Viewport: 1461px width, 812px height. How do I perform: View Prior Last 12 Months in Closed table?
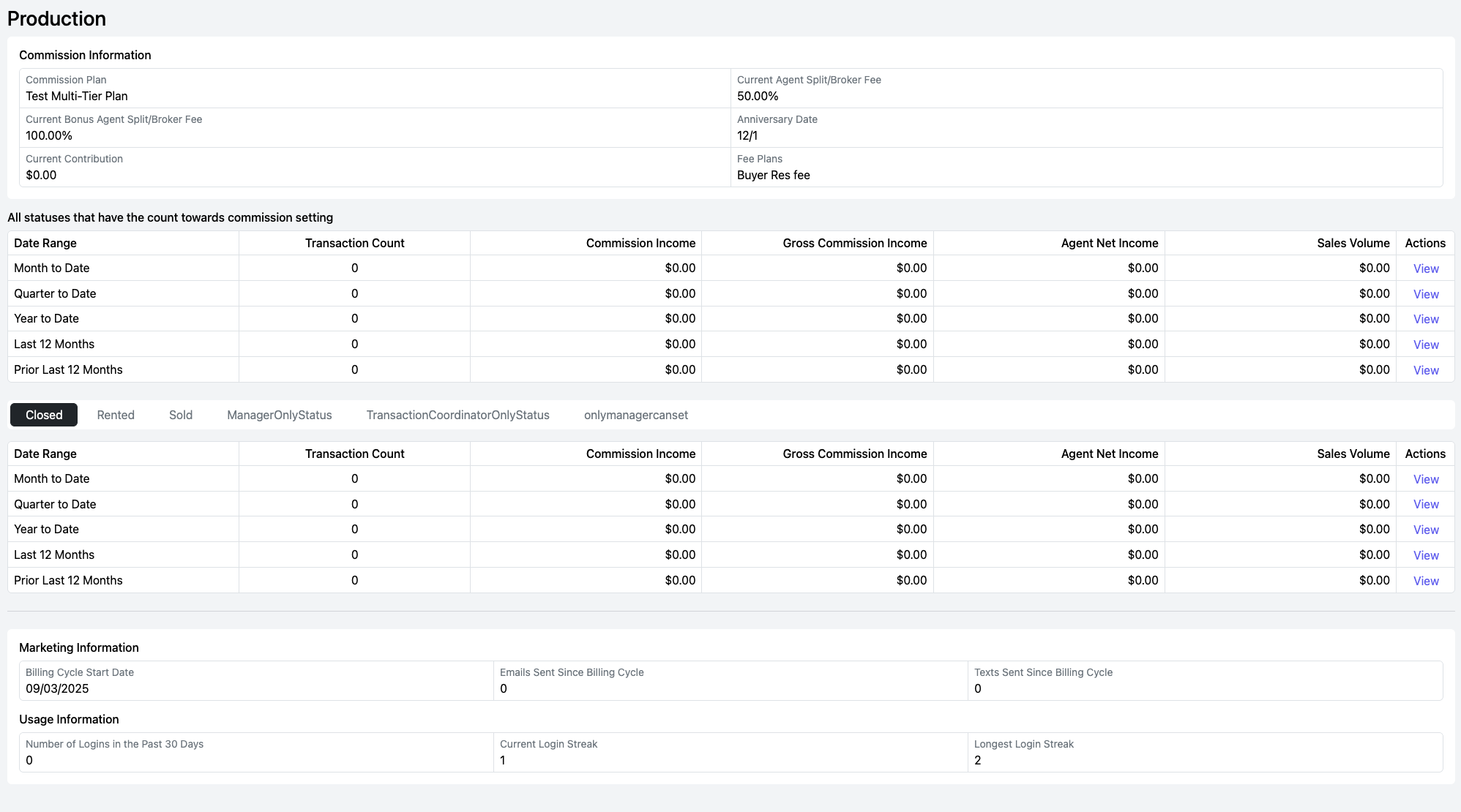click(1425, 581)
